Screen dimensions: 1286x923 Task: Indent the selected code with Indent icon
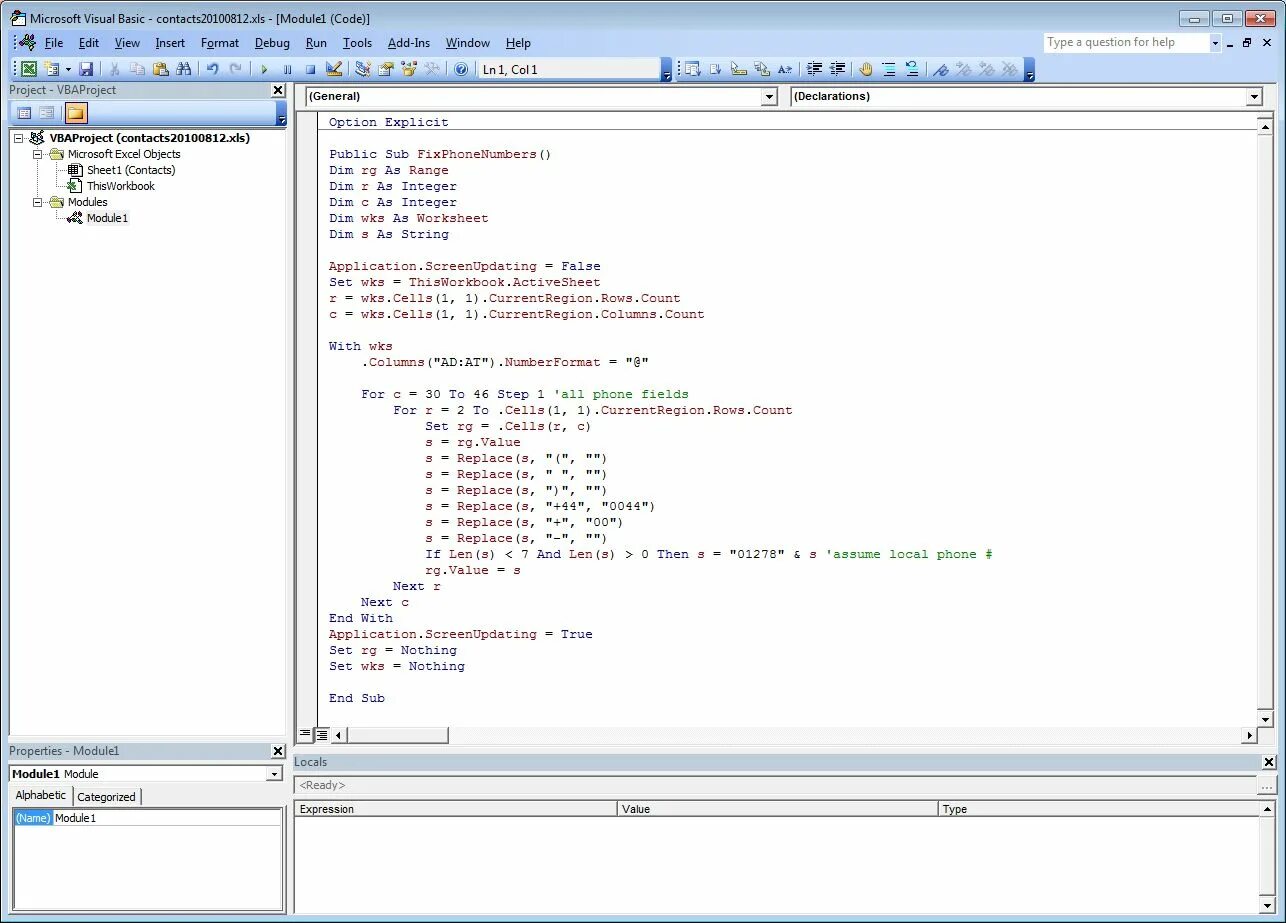[x=814, y=69]
